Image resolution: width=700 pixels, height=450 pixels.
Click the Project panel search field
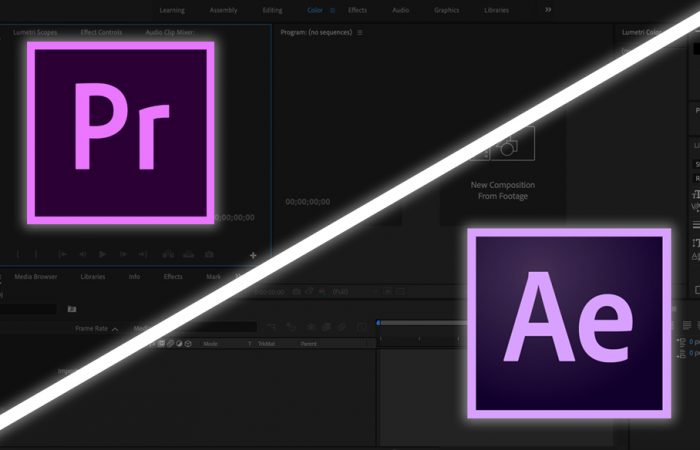point(28,309)
